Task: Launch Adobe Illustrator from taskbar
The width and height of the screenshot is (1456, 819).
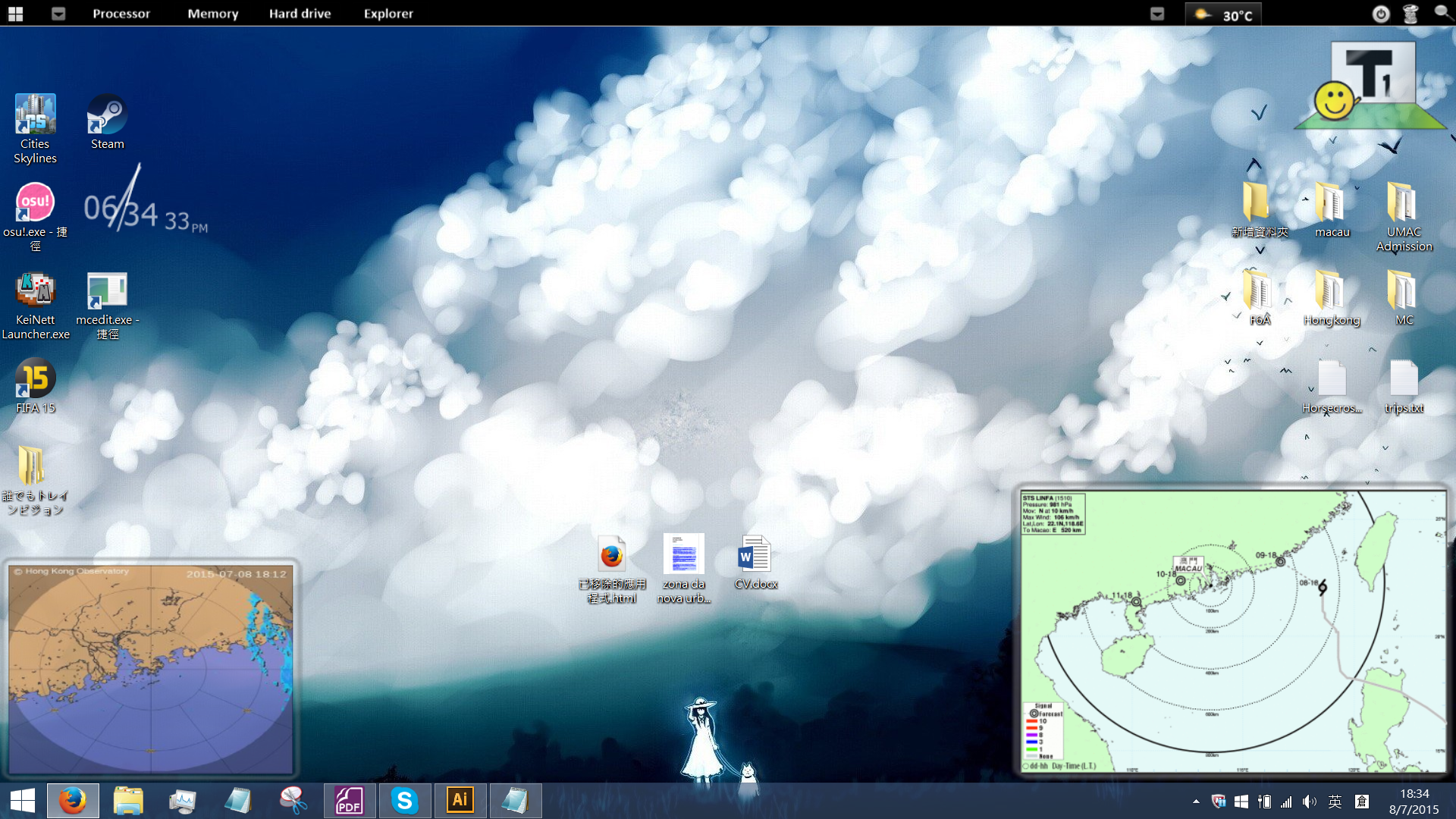Action: coord(460,801)
